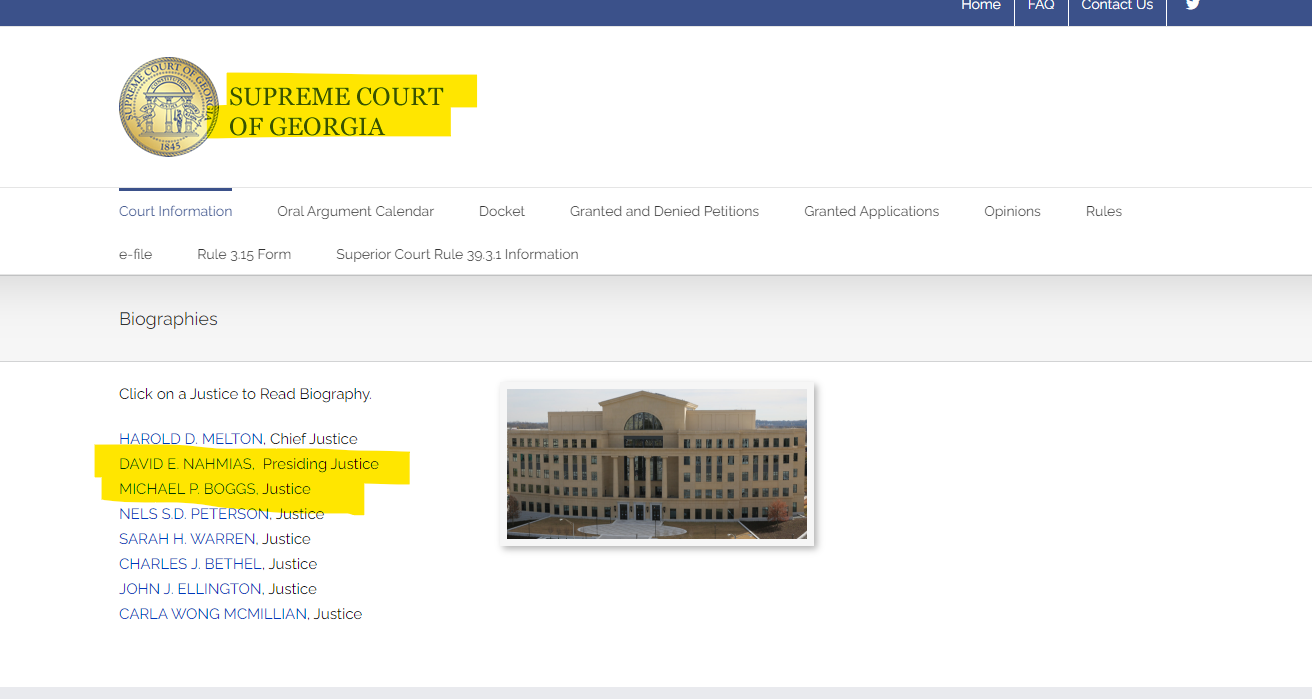Viewport: 1312px width, 699px height.
Task: Open the FAQ link
Action: (1041, 5)
